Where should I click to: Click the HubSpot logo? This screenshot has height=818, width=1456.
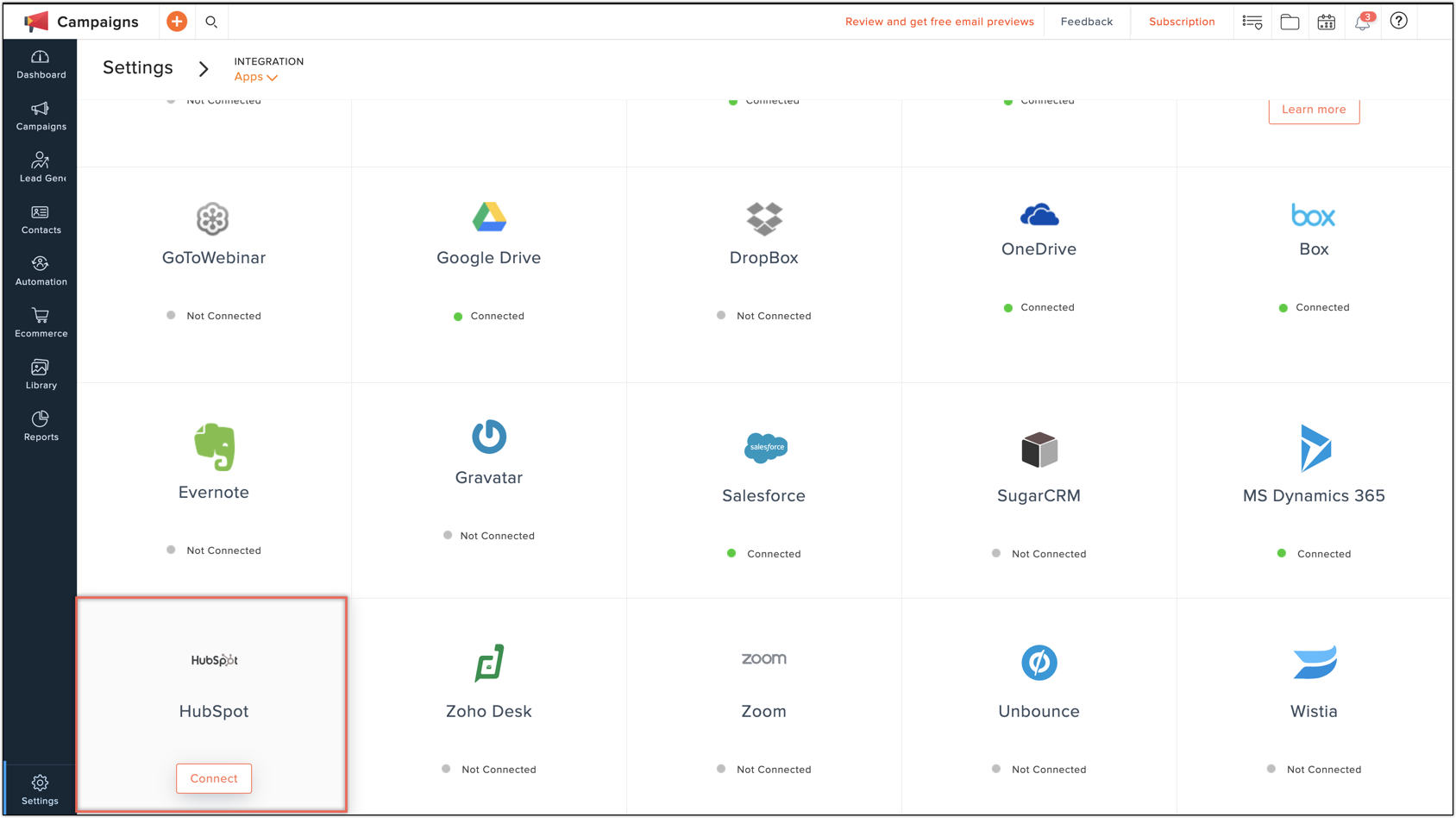214,660
